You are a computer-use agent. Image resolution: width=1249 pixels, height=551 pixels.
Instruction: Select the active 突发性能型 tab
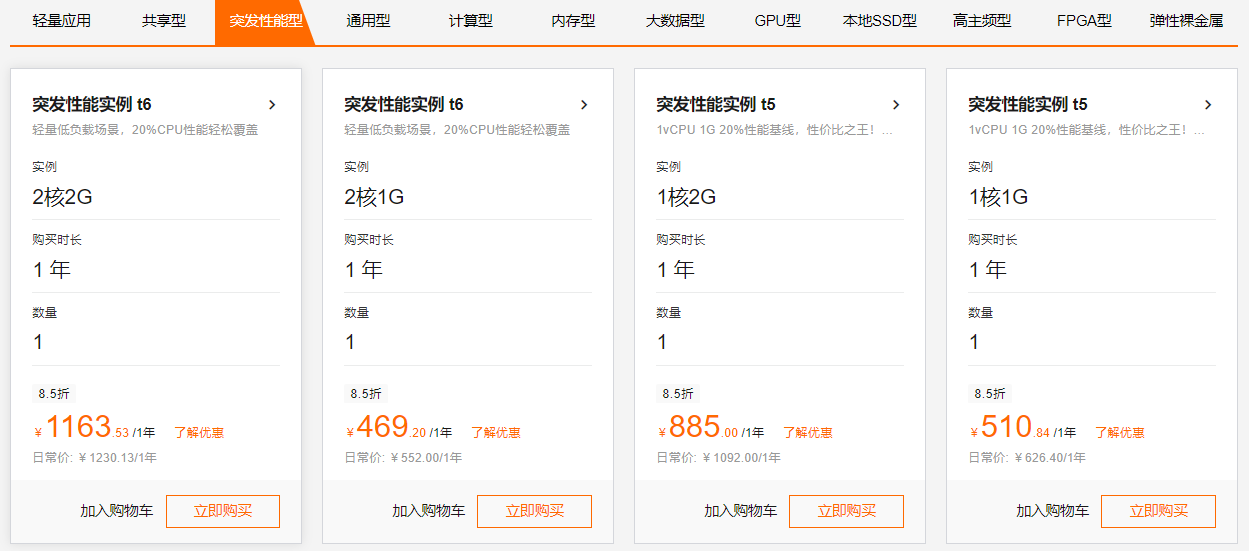tap(265, 21)
